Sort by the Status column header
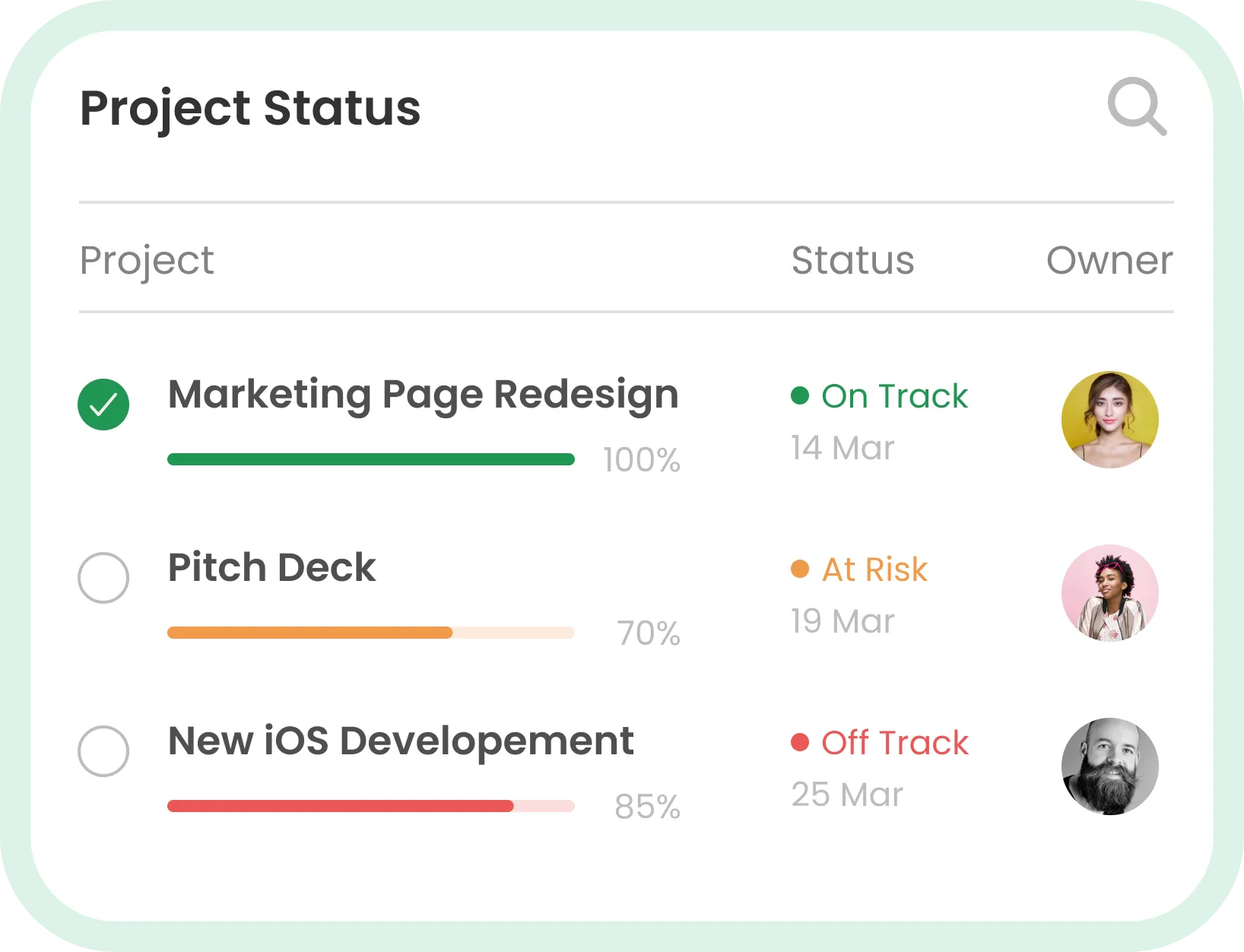Viewport: 1244px width, 952px height. tap(852, 261)
